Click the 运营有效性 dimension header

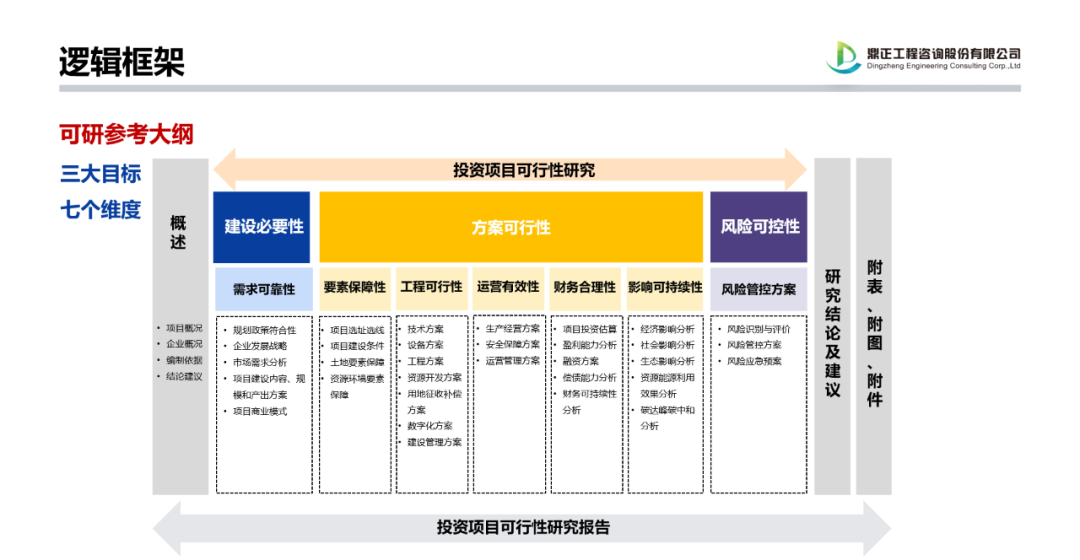508,287
